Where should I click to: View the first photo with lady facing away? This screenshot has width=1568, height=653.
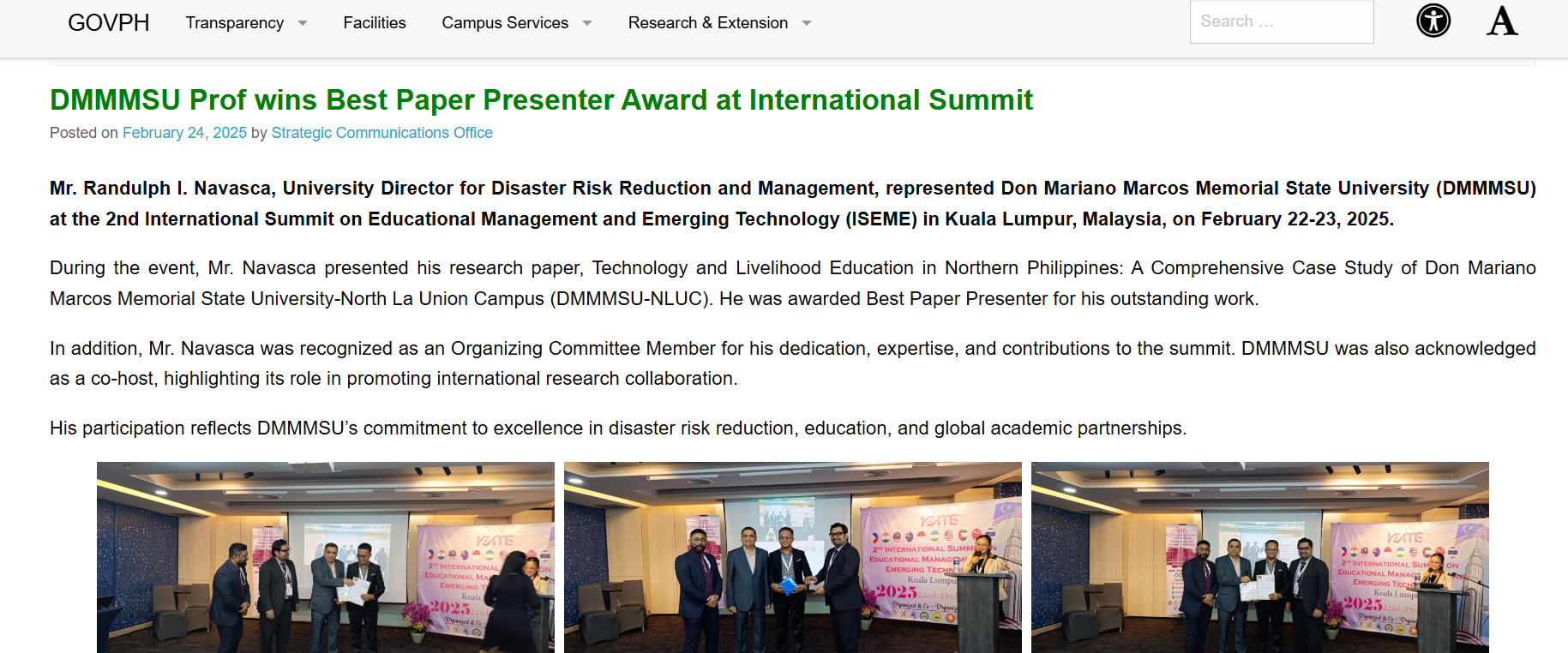click(x=326, y=558)
